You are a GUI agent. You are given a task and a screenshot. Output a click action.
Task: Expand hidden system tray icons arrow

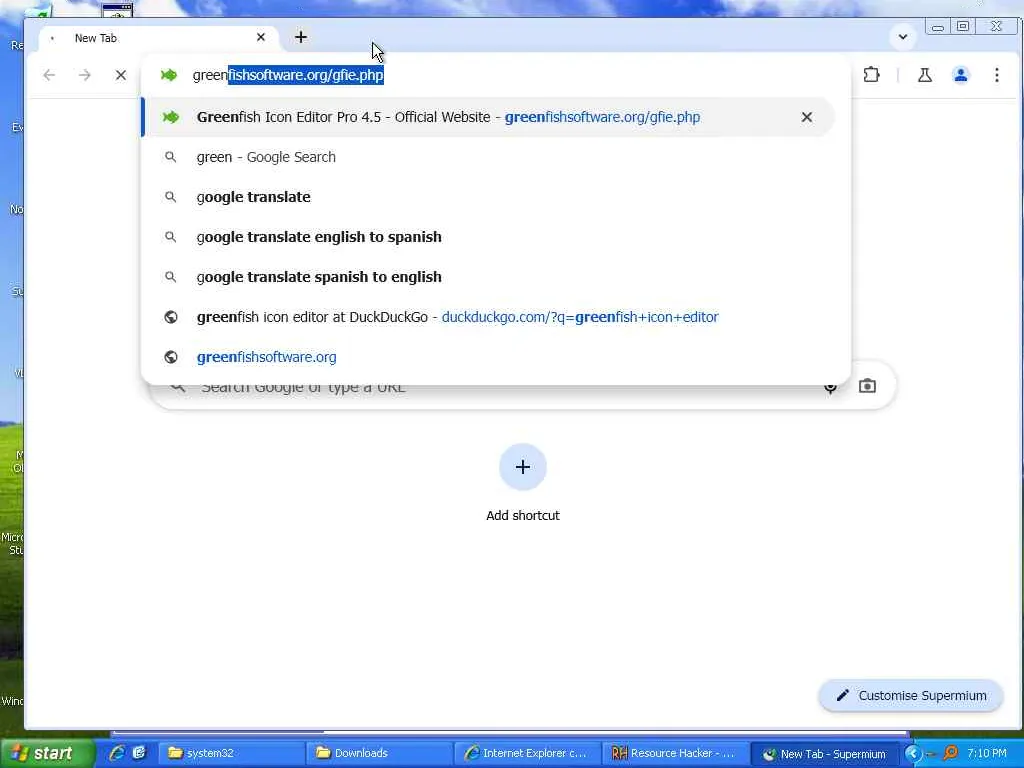click(x=912, y=753)
